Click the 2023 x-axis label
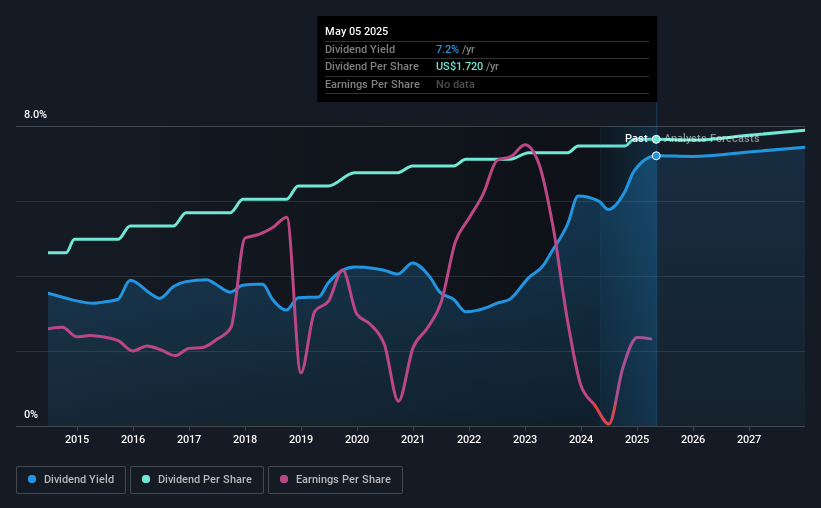 pos(525,439)
